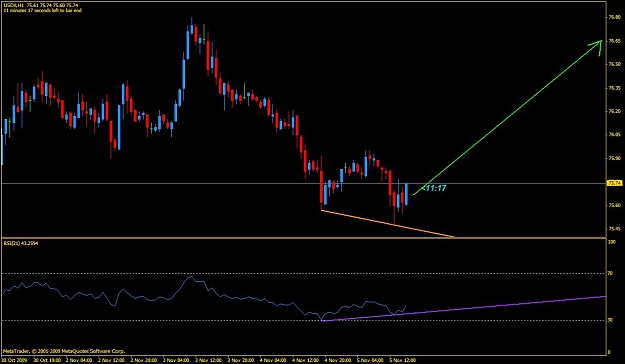625x364 pixels.
Task: Click the 76.20 price scale label
Action: click(x=614, y=111)
